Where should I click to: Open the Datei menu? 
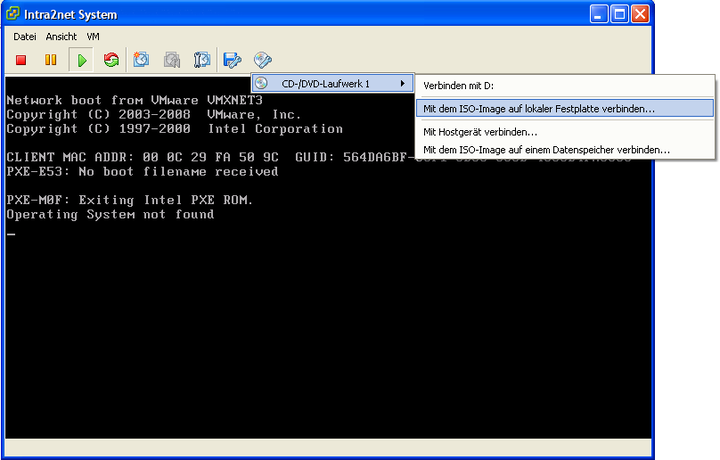pyautogui.click(x=25, y=37)
